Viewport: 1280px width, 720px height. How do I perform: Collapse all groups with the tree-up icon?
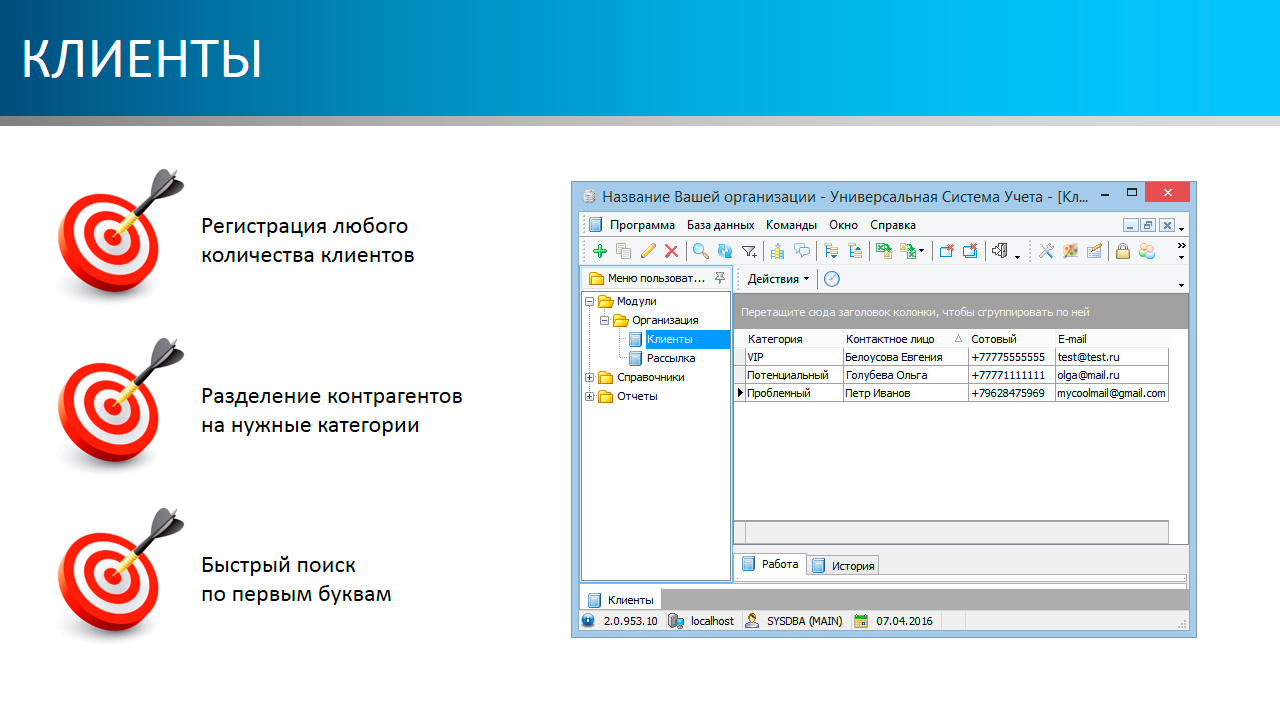855,251
